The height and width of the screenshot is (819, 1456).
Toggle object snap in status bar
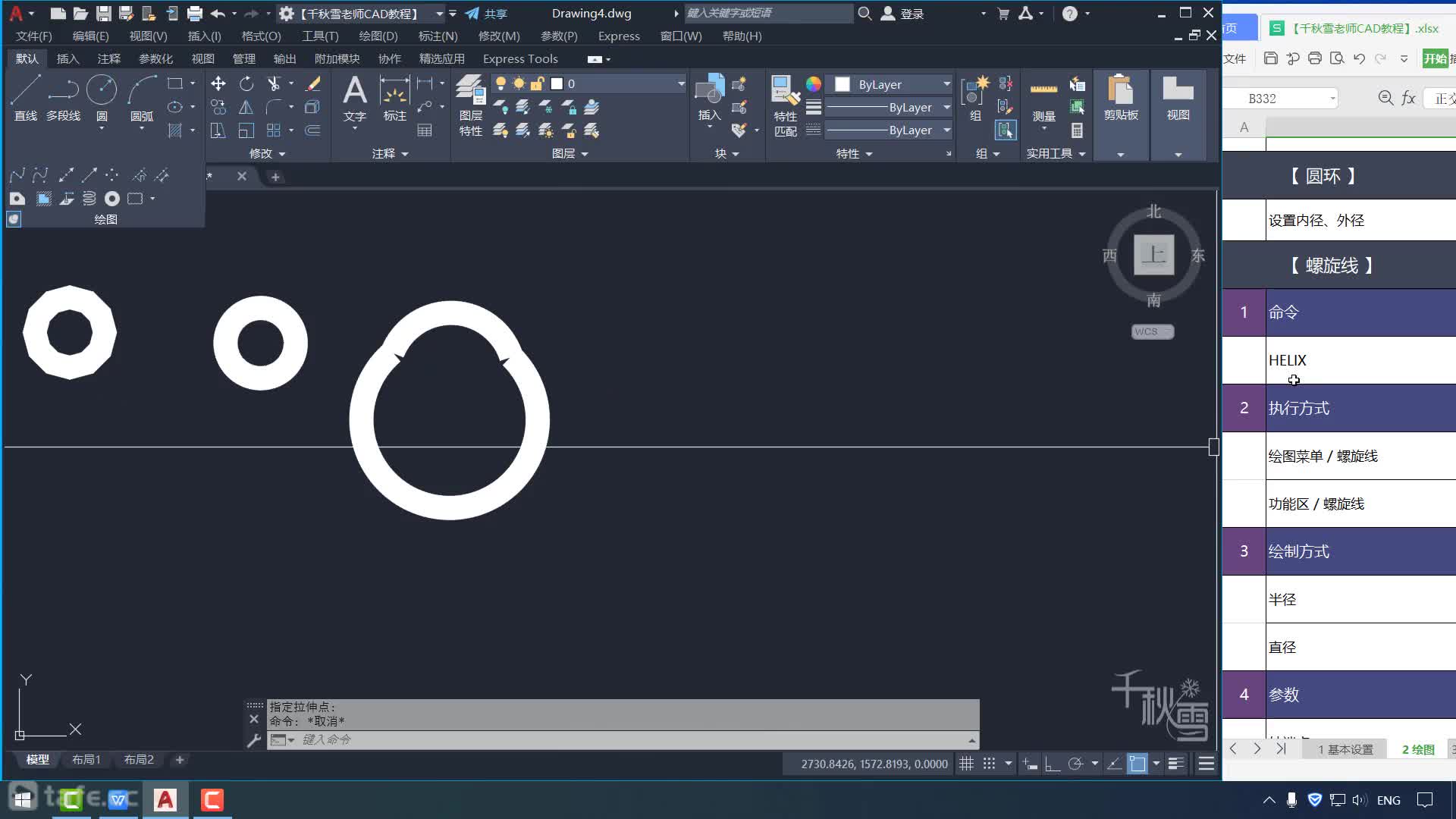click(1137, 764)
